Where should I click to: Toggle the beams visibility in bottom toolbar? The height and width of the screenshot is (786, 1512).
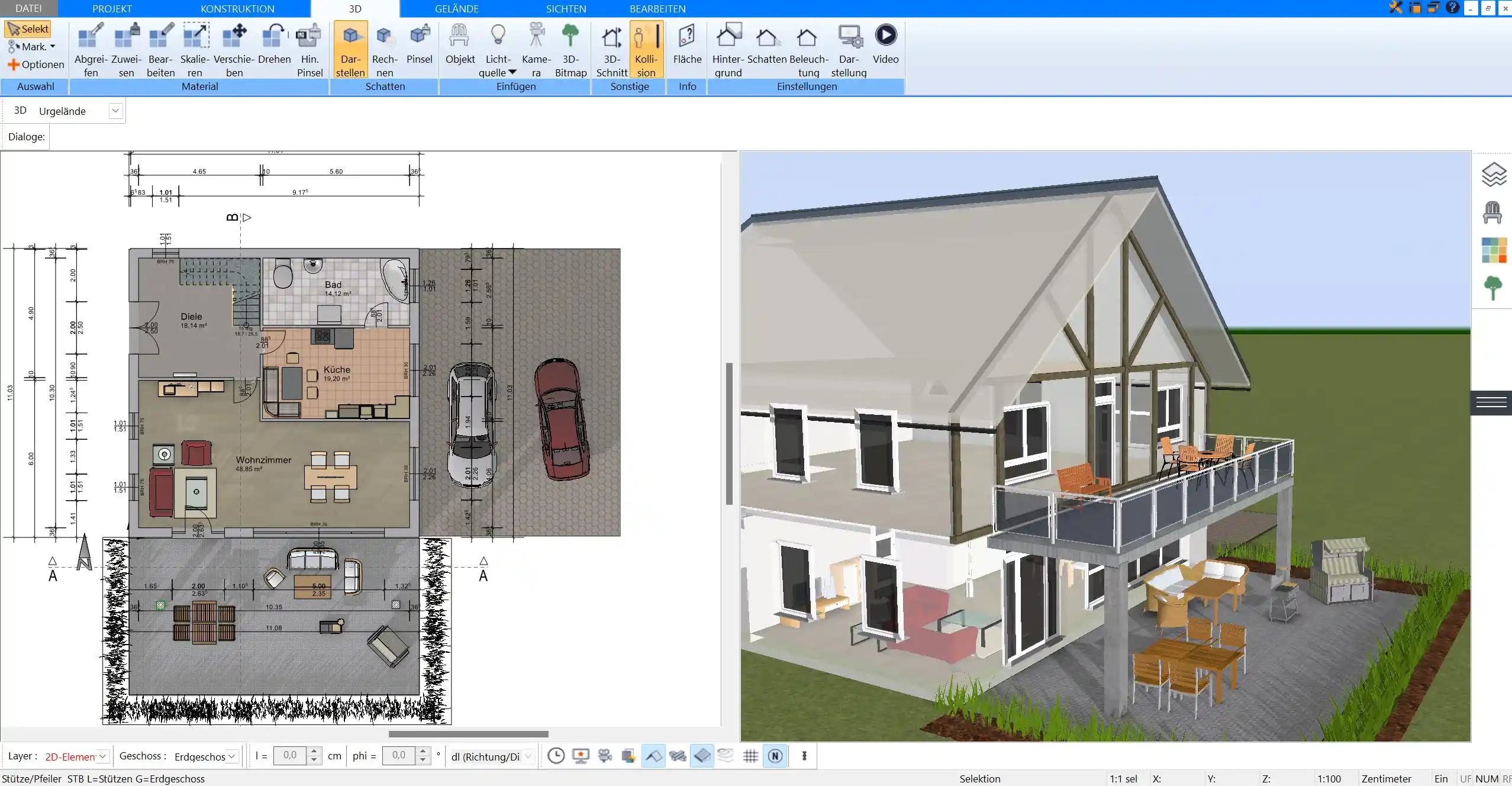(x=678, y=756)
